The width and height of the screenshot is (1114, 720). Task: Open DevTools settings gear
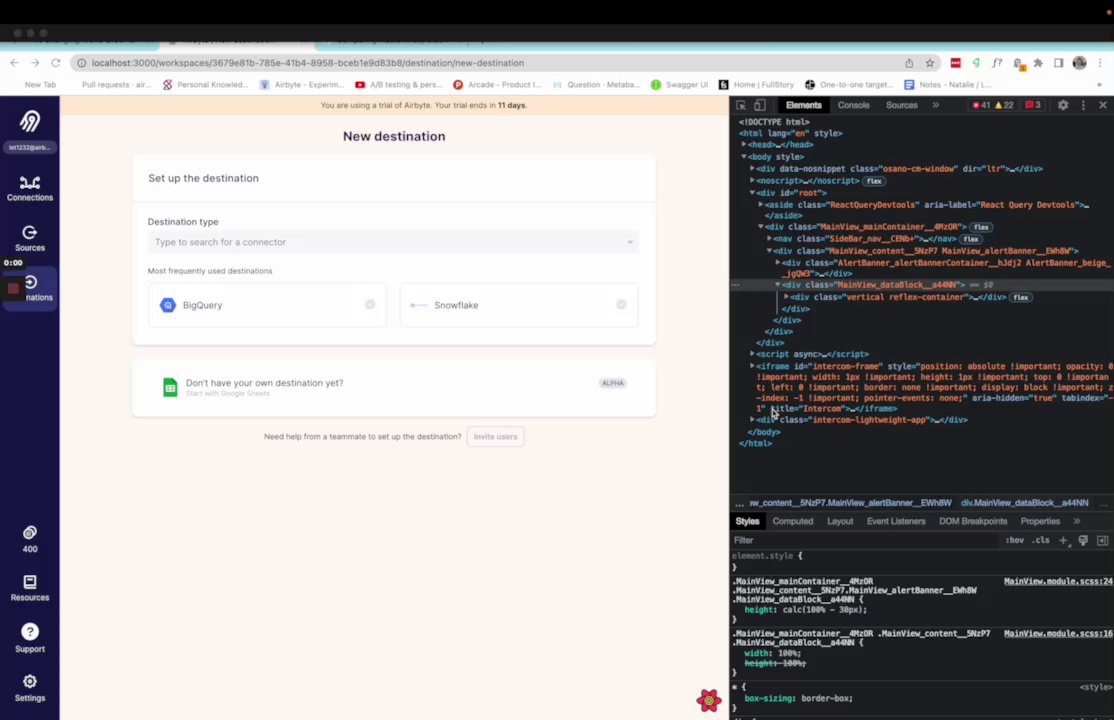(x=1063, y=105)
